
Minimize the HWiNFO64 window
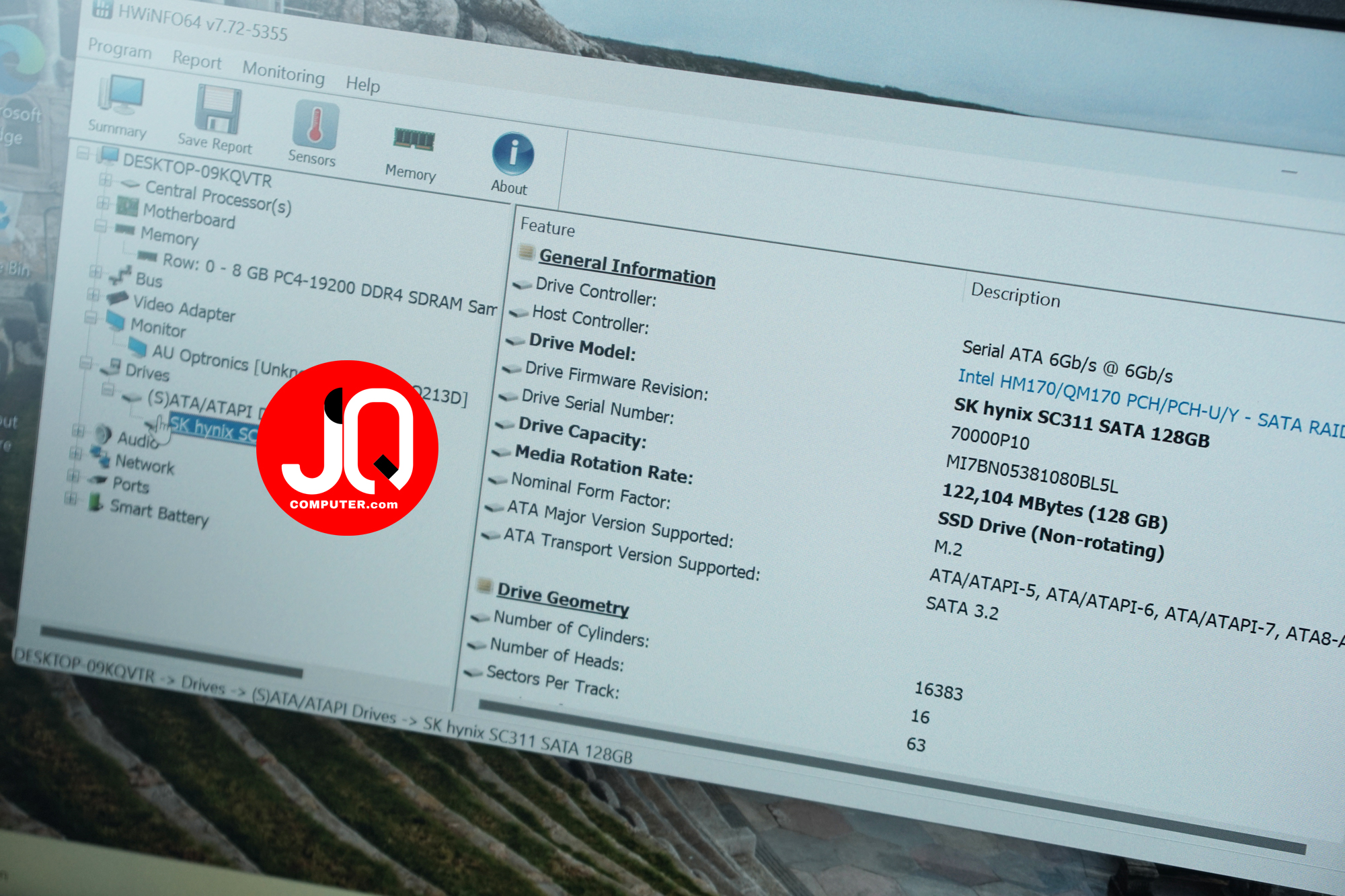point(1289,172)
